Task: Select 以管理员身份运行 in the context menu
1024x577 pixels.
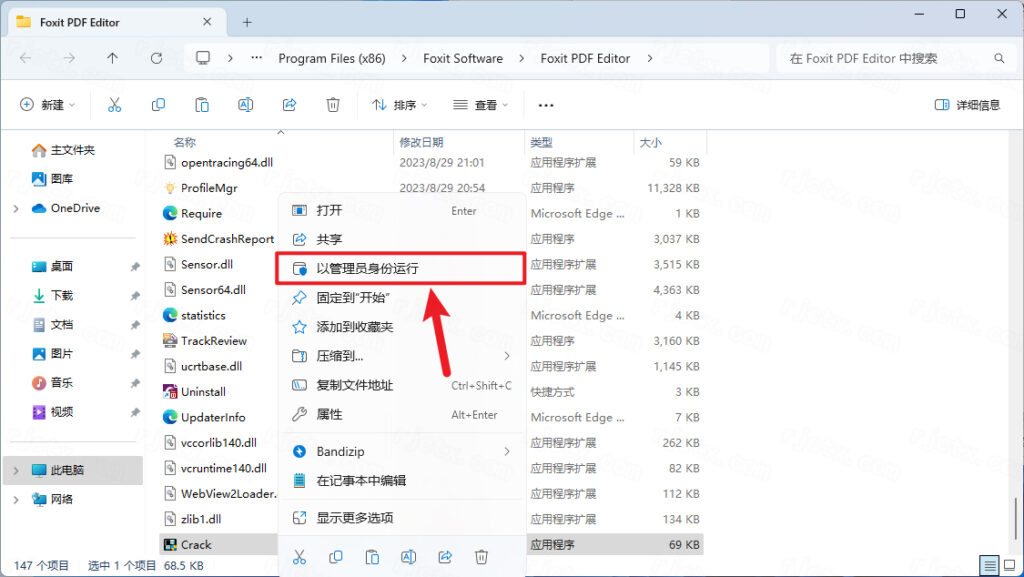Action: coord(402,268)
